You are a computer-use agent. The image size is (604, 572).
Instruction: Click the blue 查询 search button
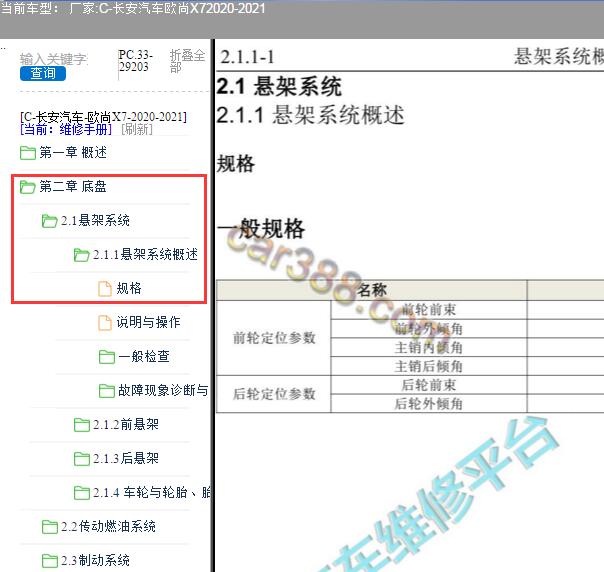tap(43, 73)
